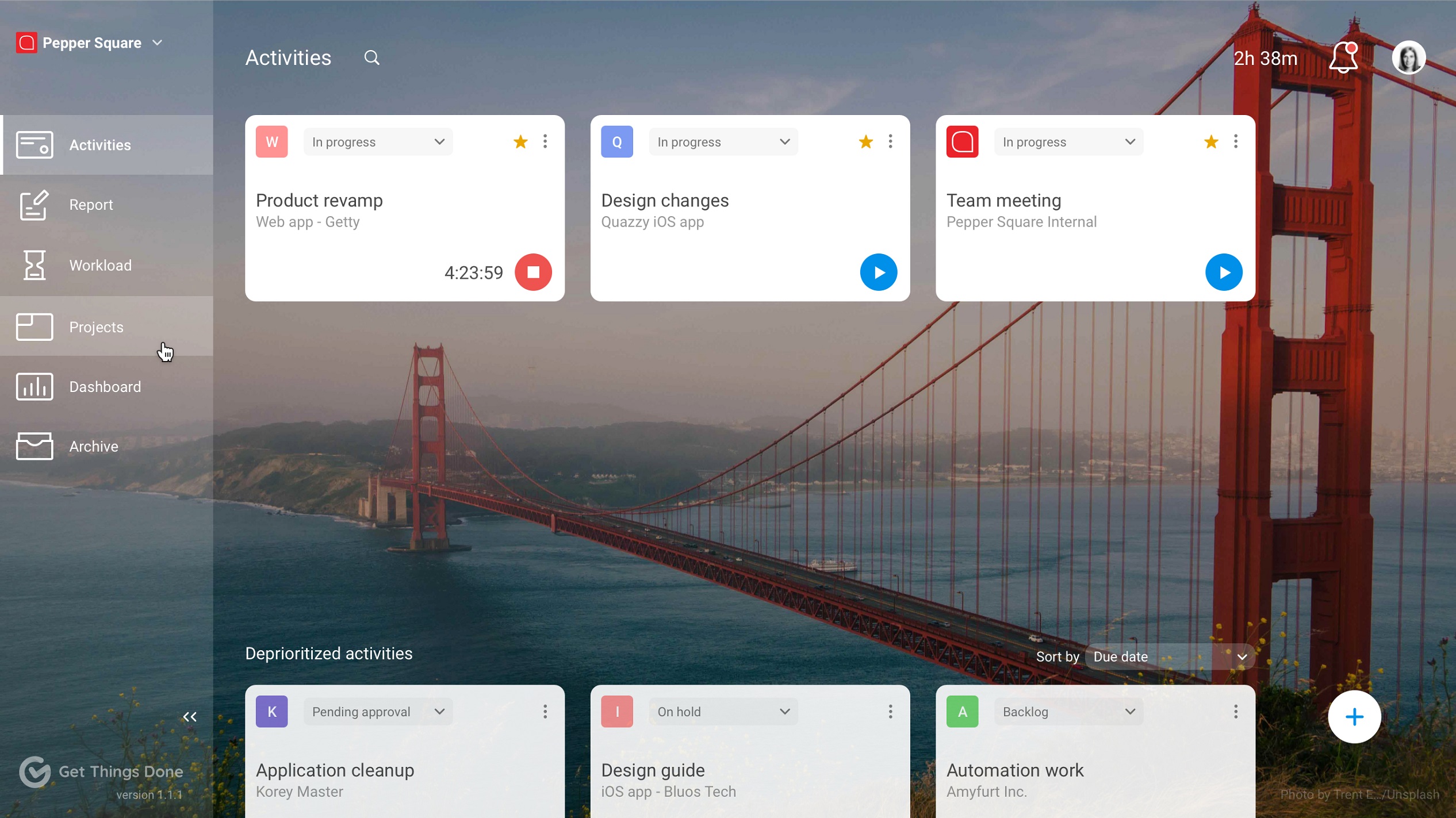Image resolution: width=1456 pixels, height=818 pixels.
Task: Click the W color badge on Product revamp
Action: 271,141
